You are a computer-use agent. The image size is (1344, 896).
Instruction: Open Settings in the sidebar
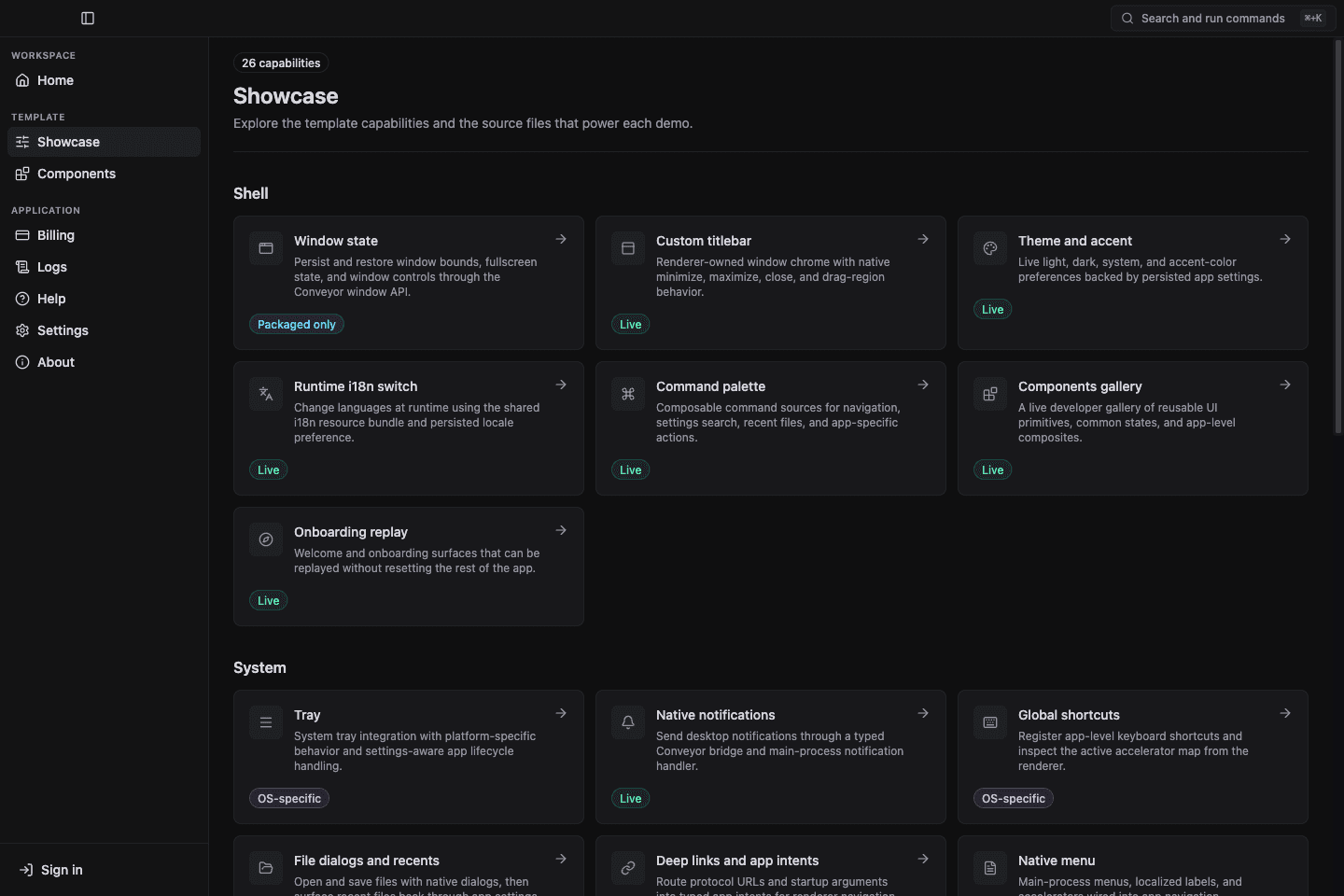tap(104, 330)
